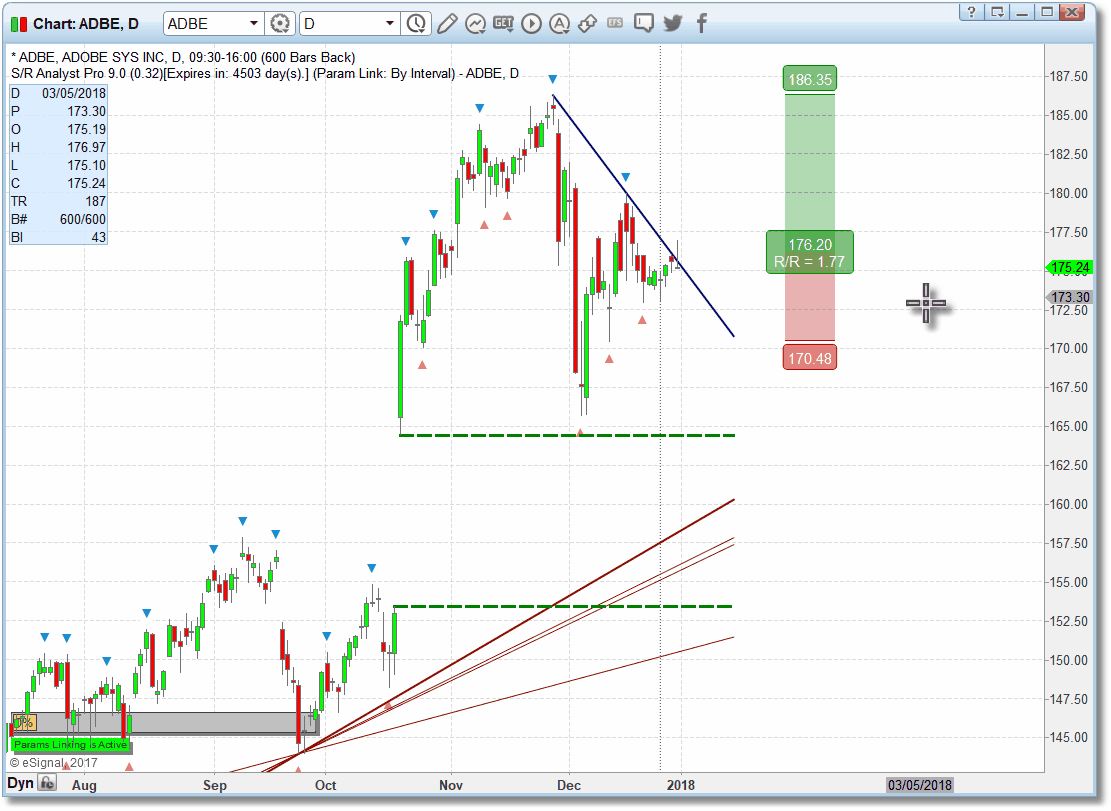Click the L 175.10 low value row
1111x811 pixels.
pyautogui.click(x=58, y=166)
